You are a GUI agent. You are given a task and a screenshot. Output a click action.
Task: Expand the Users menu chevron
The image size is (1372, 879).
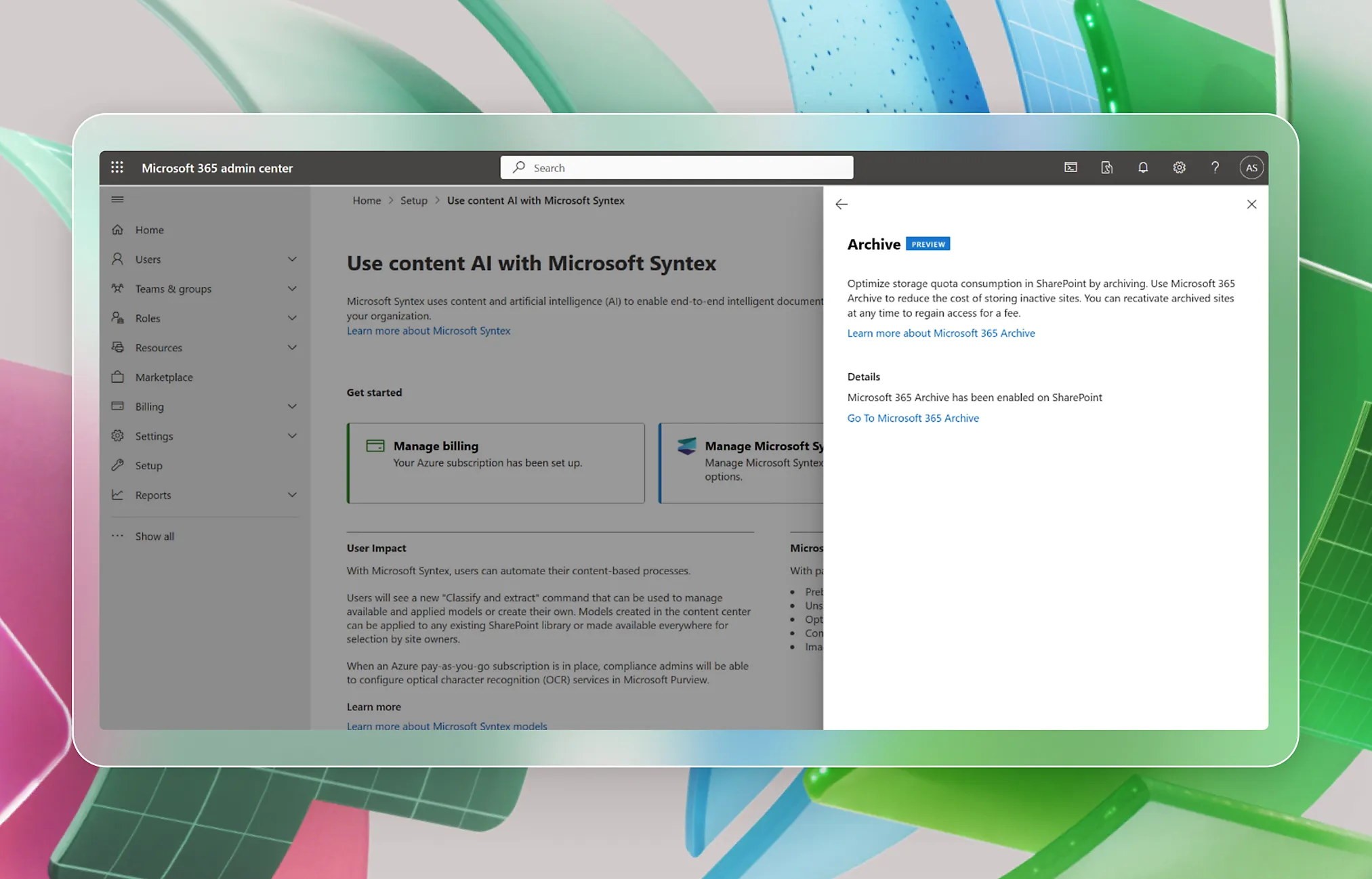[x=292, y=259]
